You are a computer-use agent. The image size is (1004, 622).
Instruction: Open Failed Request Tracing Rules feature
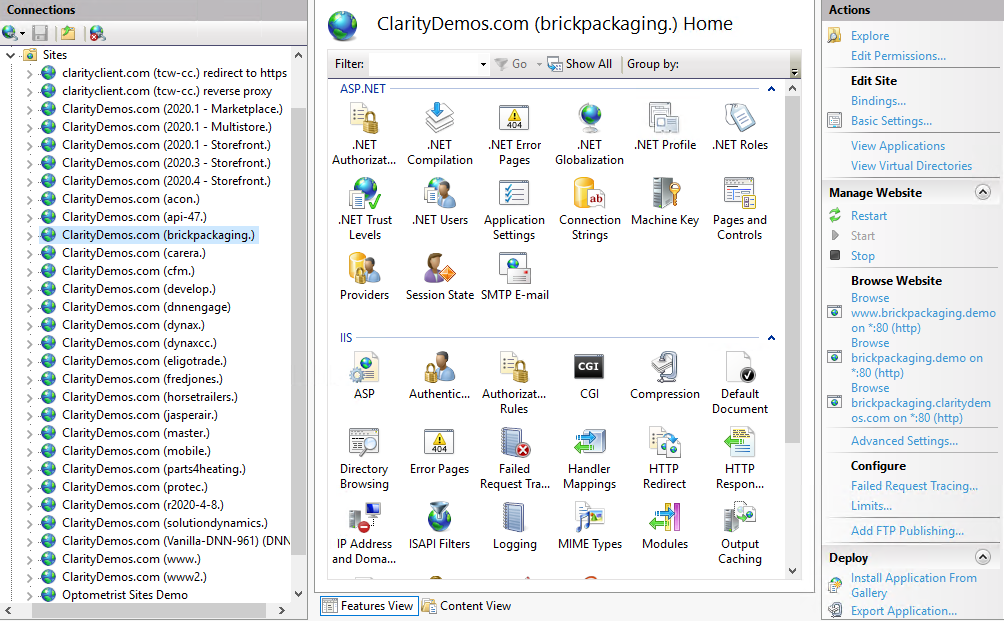click(514, 459)
